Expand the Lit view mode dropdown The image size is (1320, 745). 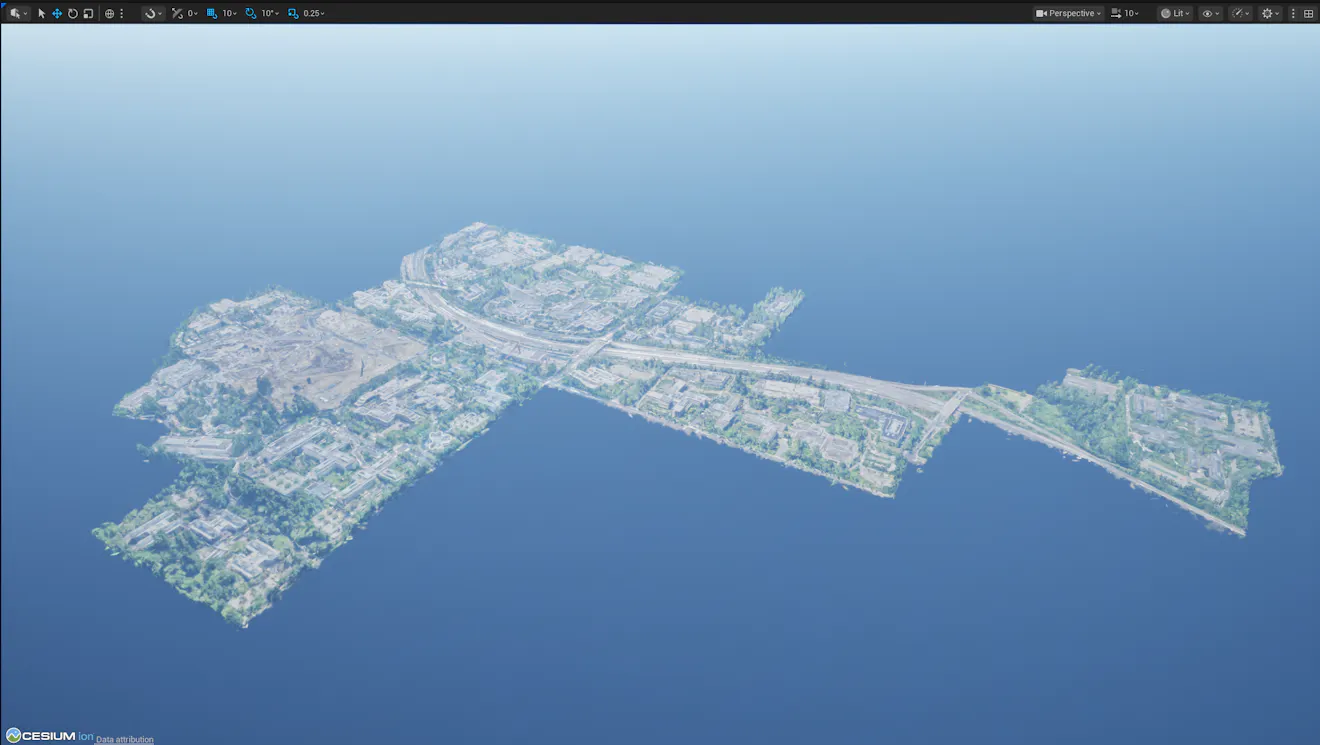[x=1176, y=13]
